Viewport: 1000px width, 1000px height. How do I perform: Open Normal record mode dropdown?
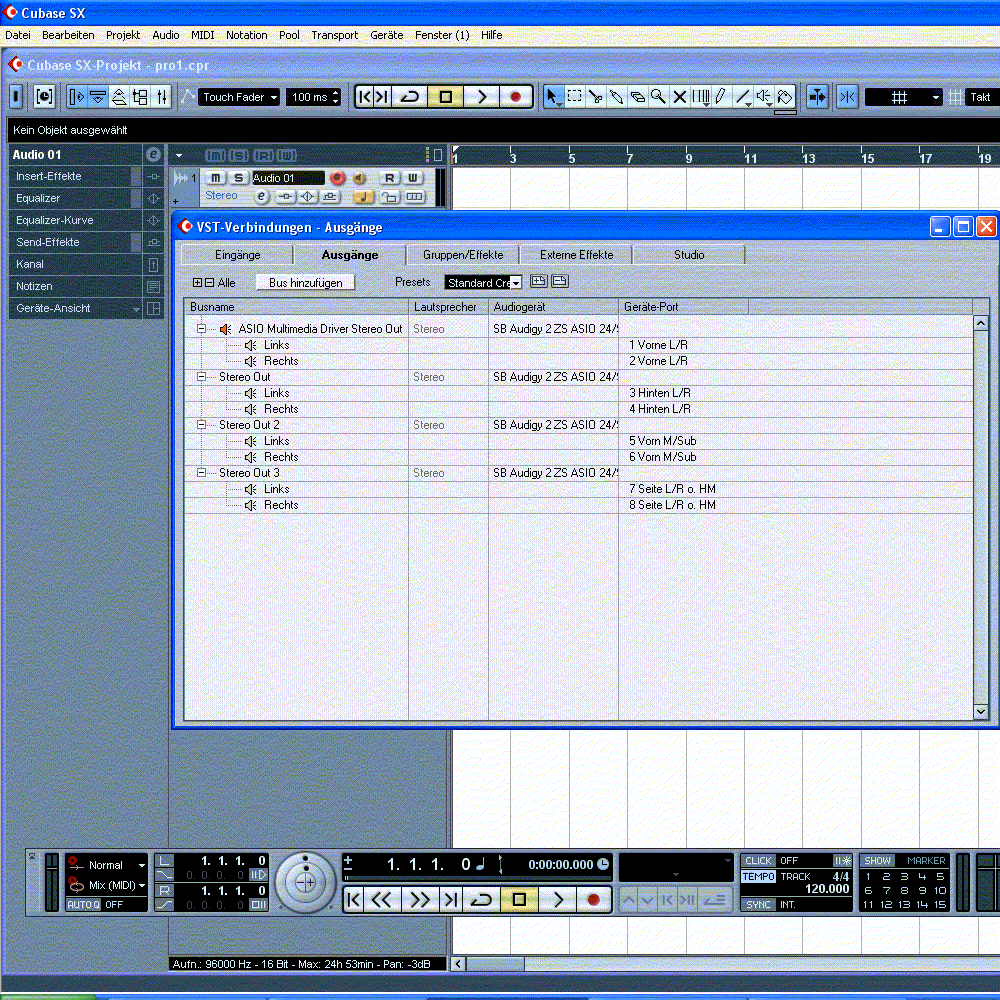pyautogui.click(x=107, y=865)
